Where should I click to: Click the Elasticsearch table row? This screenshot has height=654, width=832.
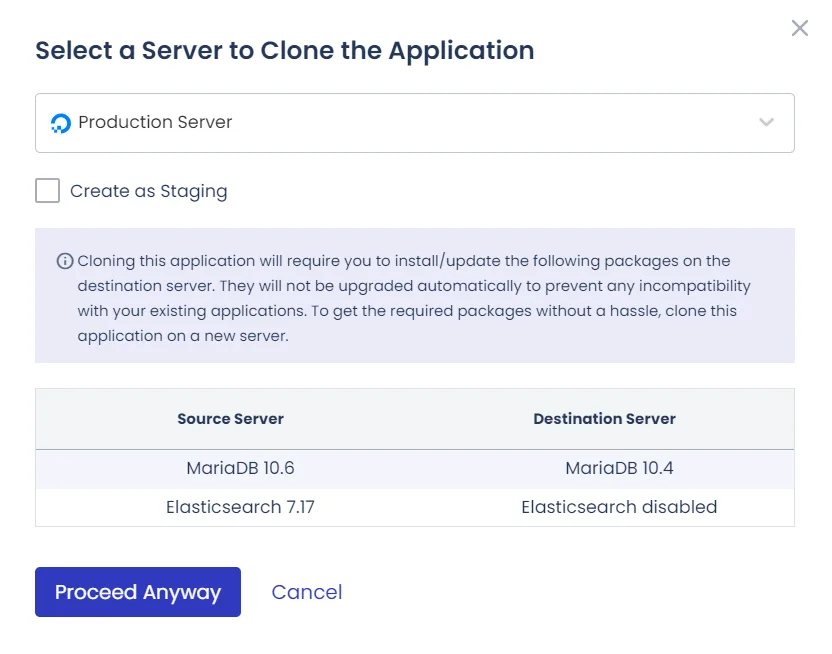coord(415,507)
